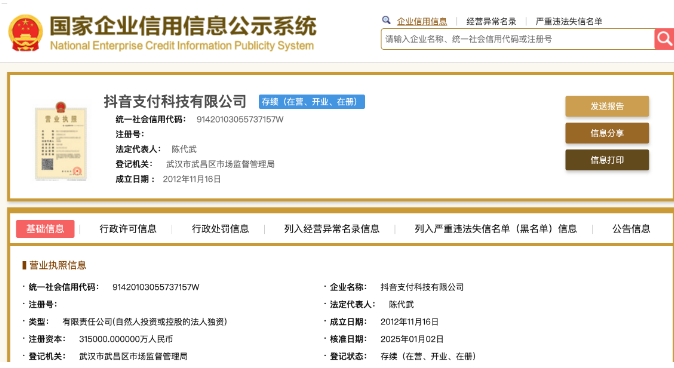Click the red search magnifier button
Image resolution: width=674 pixels, height=368 pixels.
click(664, 39)
